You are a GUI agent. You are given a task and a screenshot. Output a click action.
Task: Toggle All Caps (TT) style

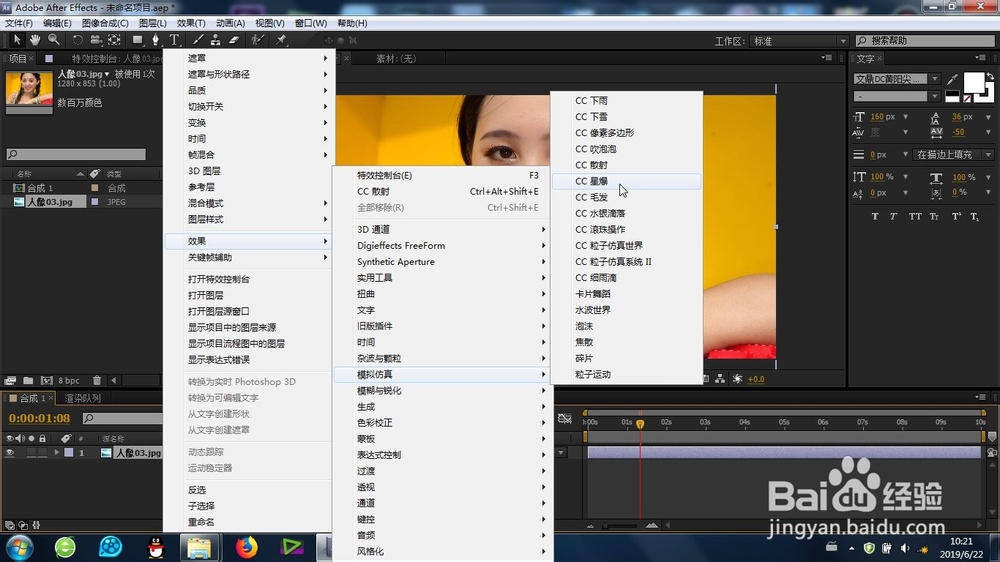pyautogui.click(x=915, y=217)
